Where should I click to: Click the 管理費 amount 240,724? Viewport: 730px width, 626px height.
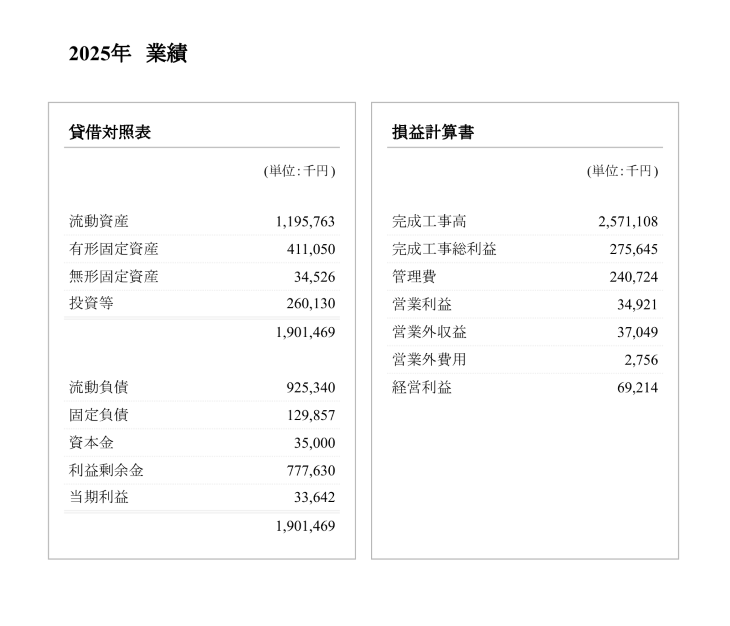tap(633, 277)
